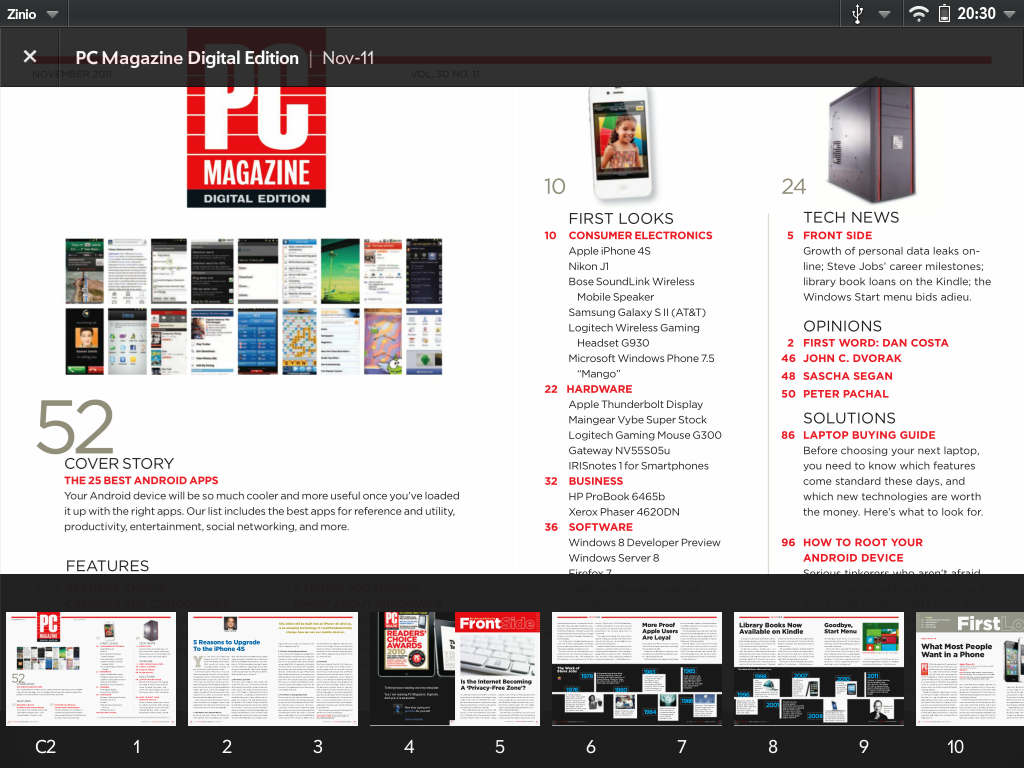The image size is (1024, 768).
Task: Tap the iPhone 4S product image
Action: pyautogui.click(x=622, y=142)
